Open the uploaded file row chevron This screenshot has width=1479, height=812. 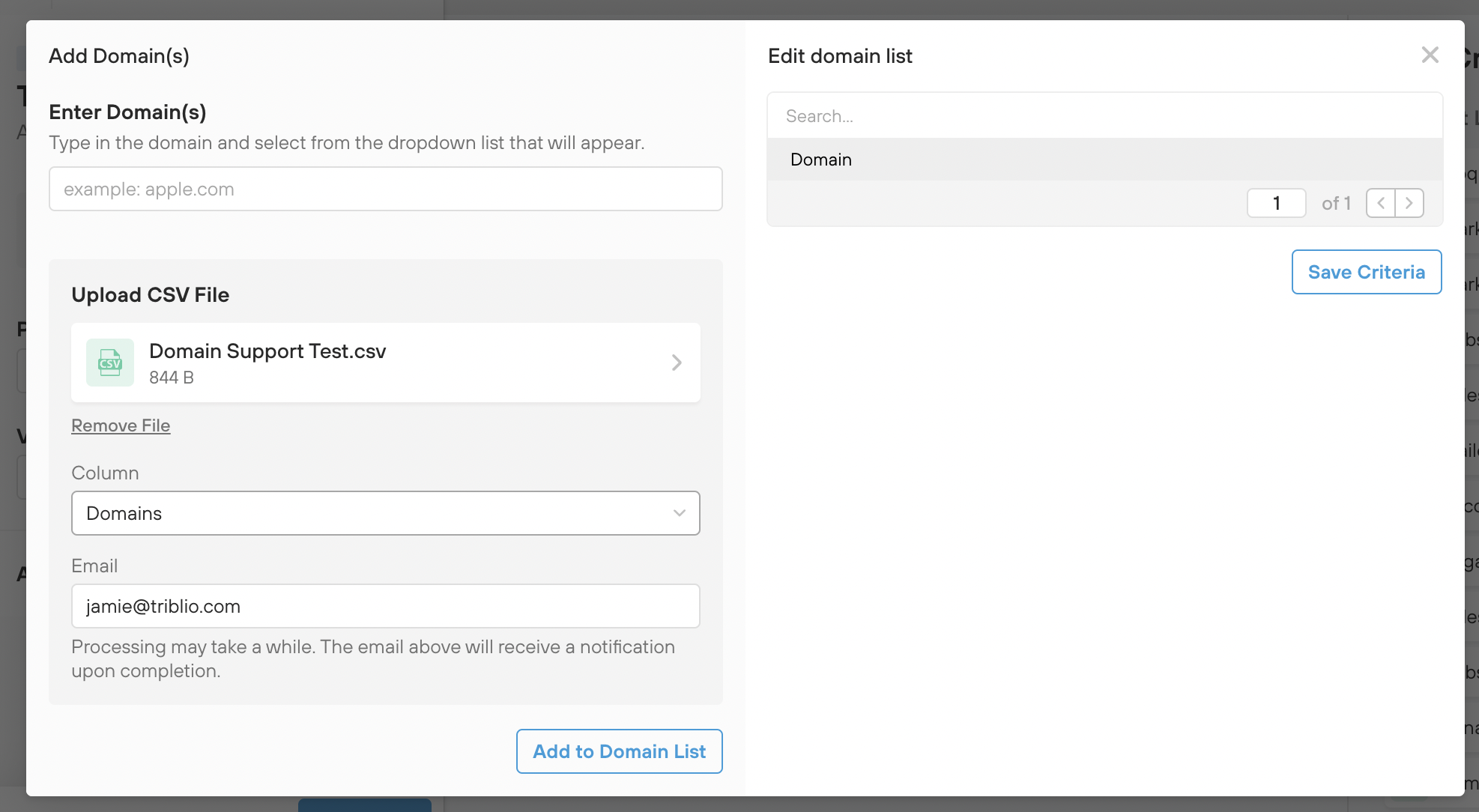click(677, 363)
